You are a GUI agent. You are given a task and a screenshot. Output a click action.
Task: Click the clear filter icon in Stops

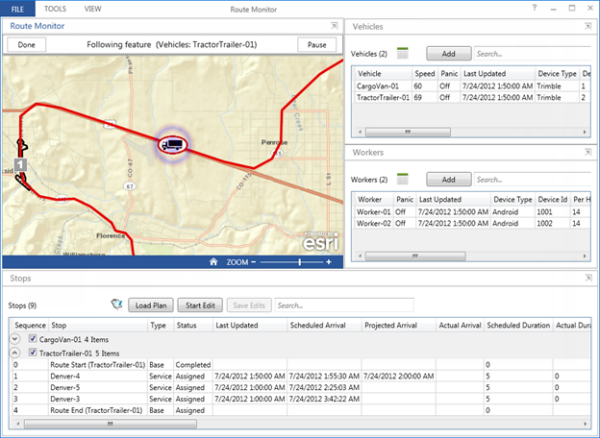pyautogui.click(x=116, y=305)
